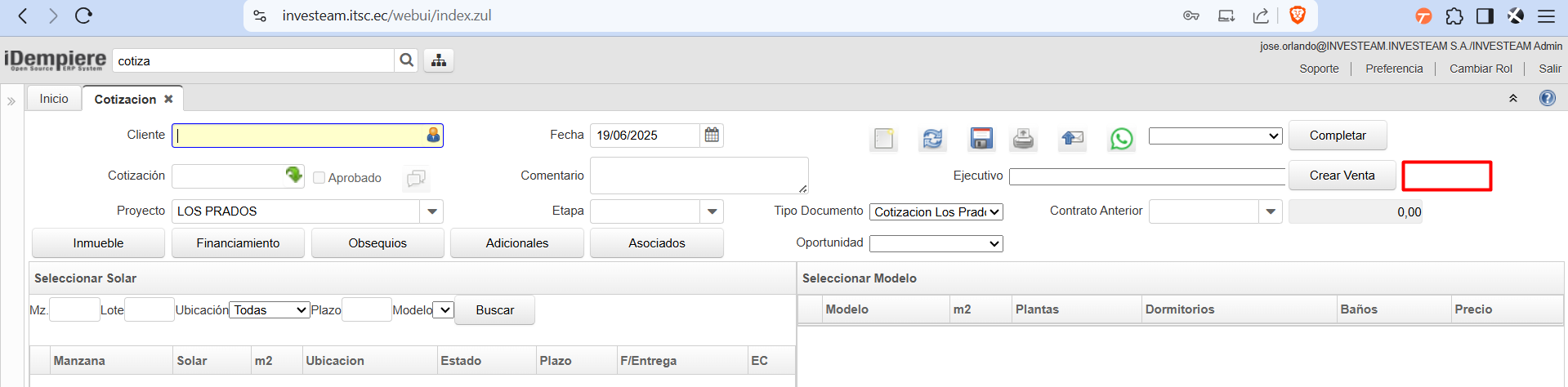Click the green arrow in Cotización field
Screen dimensions: 1568x387
[293, 176]
